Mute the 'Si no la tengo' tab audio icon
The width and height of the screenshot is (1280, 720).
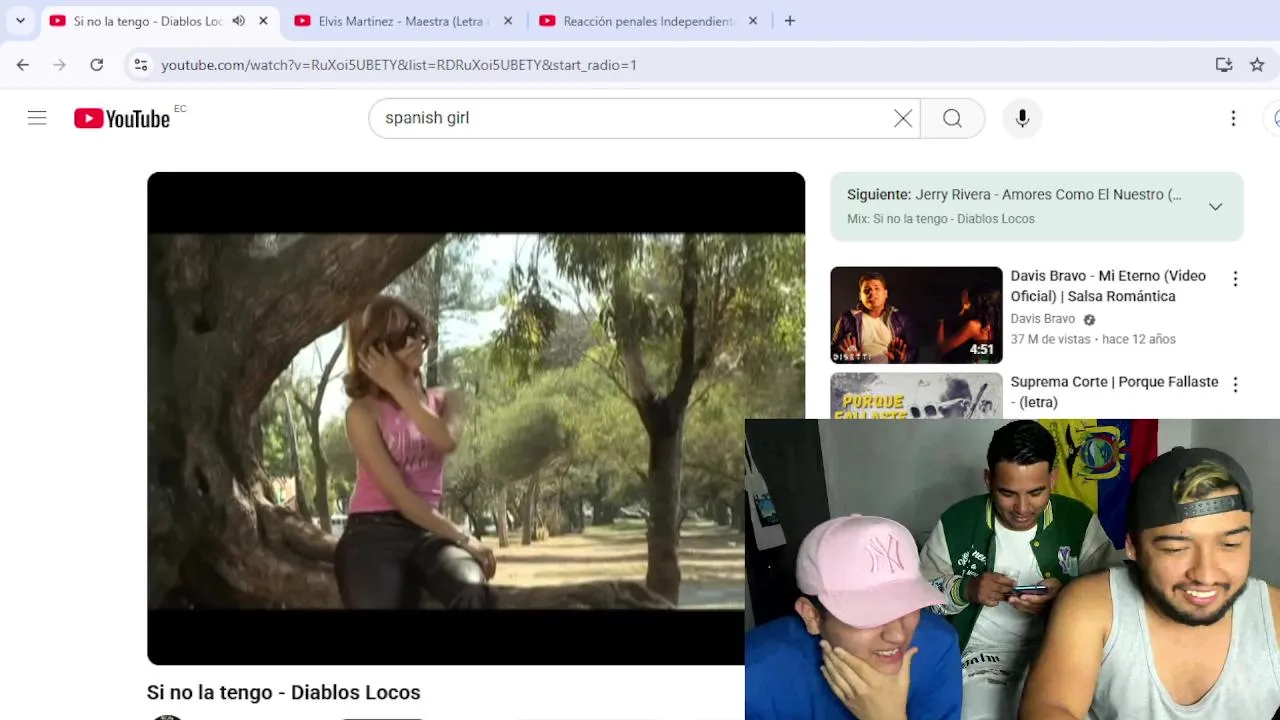238,20
